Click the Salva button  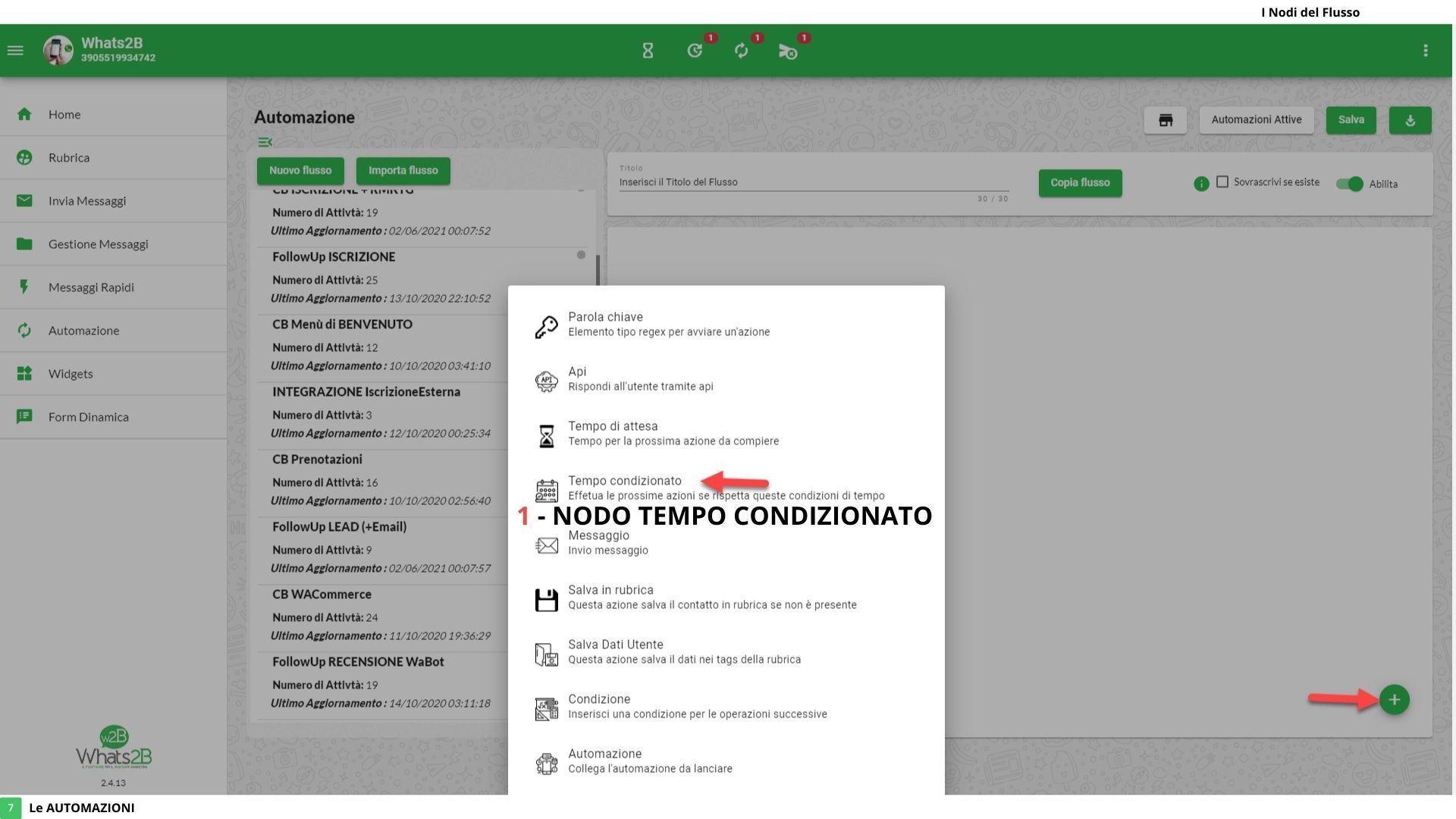1351,120
